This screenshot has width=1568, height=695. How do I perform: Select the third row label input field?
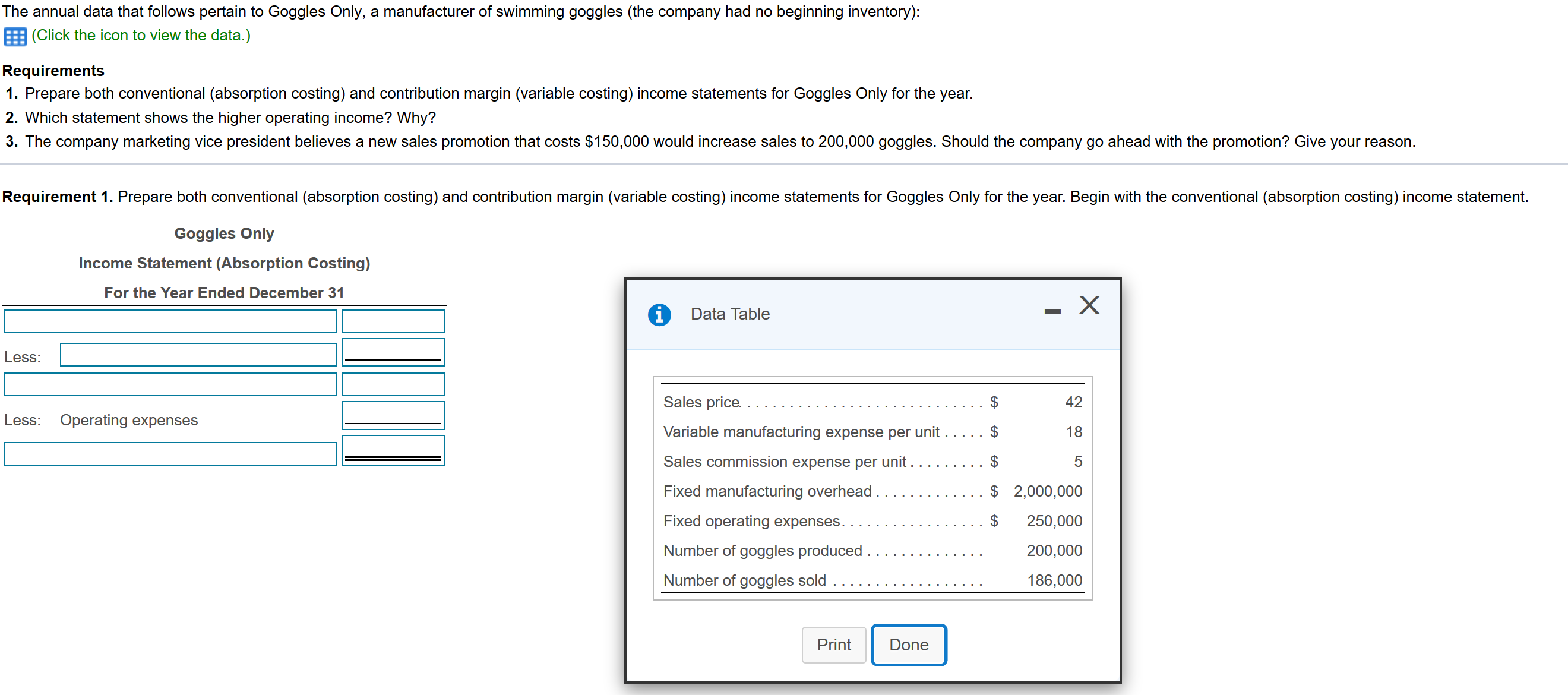pos(170,384)
